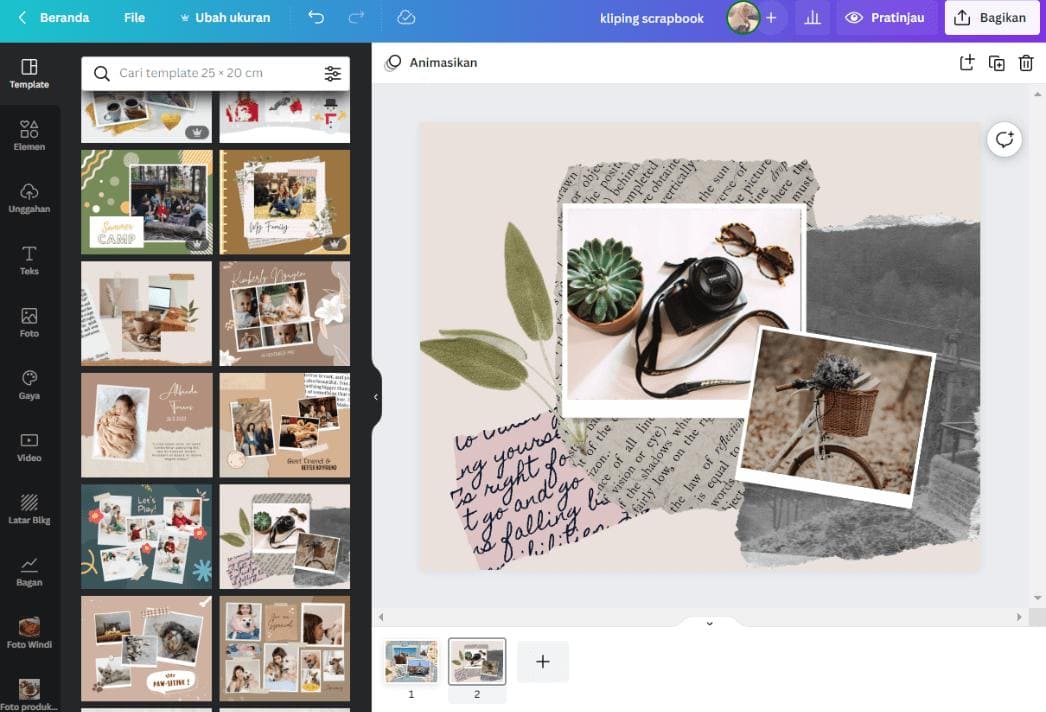Open the Latar Blkg background panel
The width and height of the screenshot is (1046, 712).
pos(29,509)
